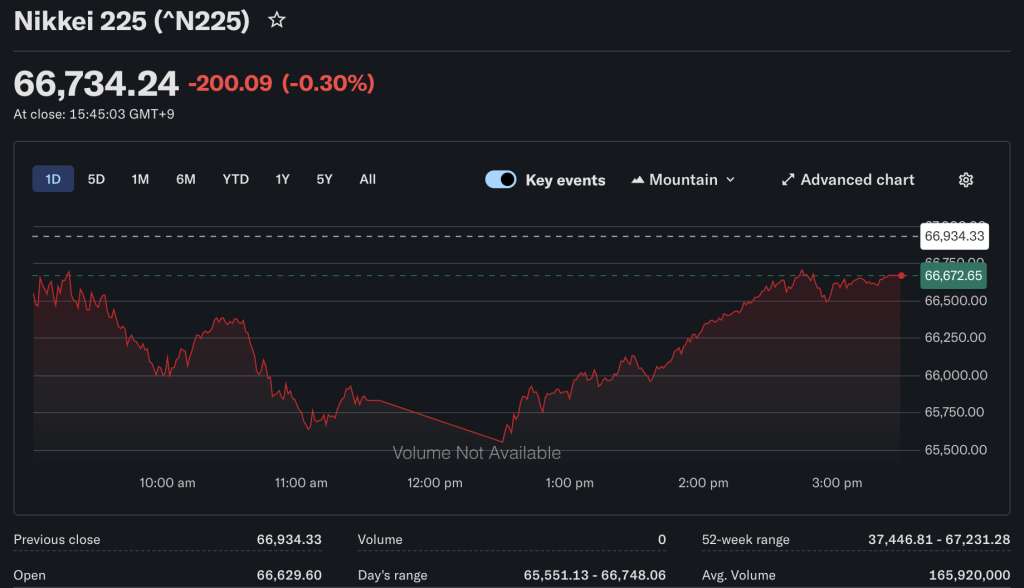Click the Advanced chart expand arrow icon
Image resolution: width=1024 pixels, height=588 pixels.
pyautogui.click(x=788, y=180)
